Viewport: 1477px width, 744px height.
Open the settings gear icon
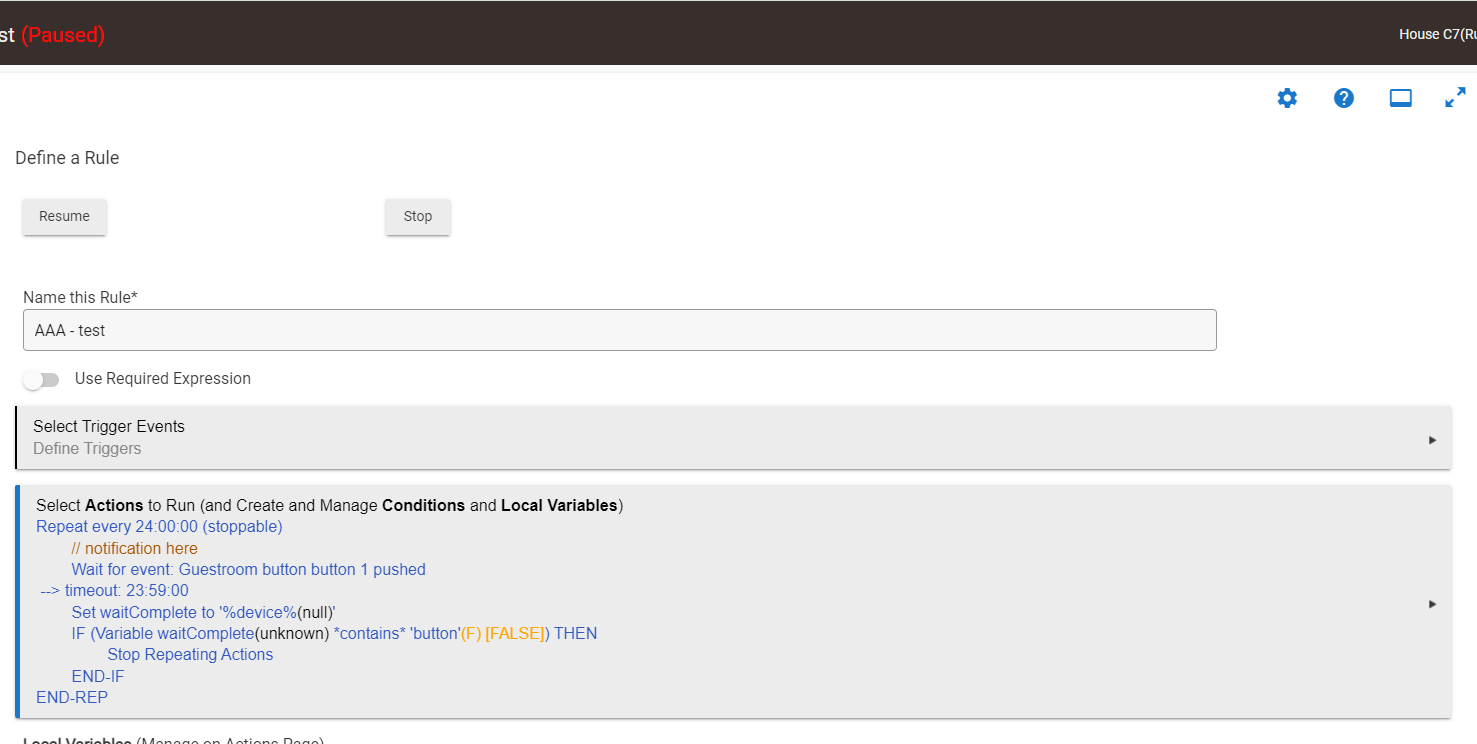click(1287, 98)
